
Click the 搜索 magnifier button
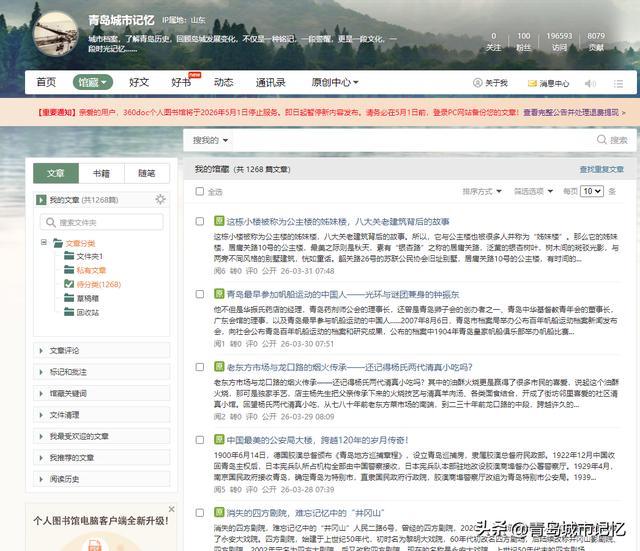[x=611, y=140]
